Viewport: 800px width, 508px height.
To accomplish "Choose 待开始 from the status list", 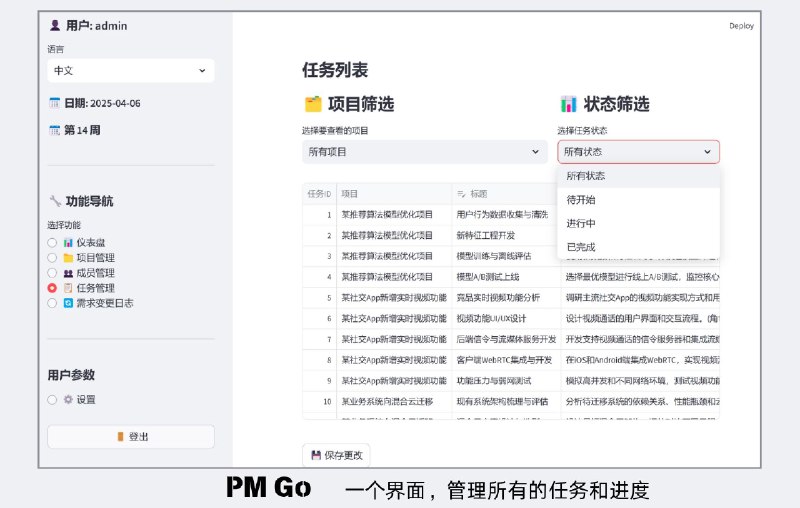I will (x=638, y=199).
